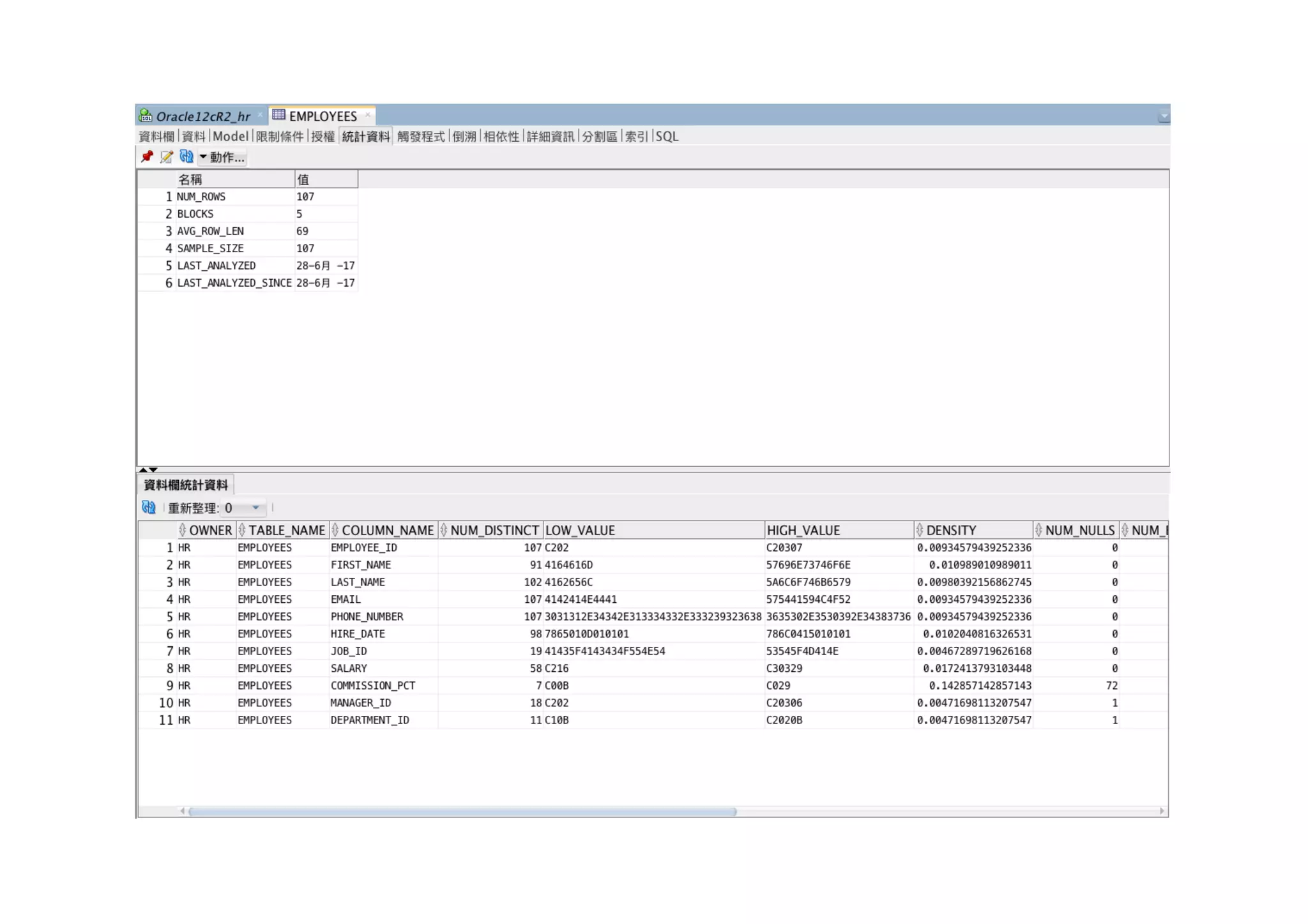The width and height of the screenshot is (1308, 924).
Task: Click the scrollbar right arrow
Action: point(1162,812)
